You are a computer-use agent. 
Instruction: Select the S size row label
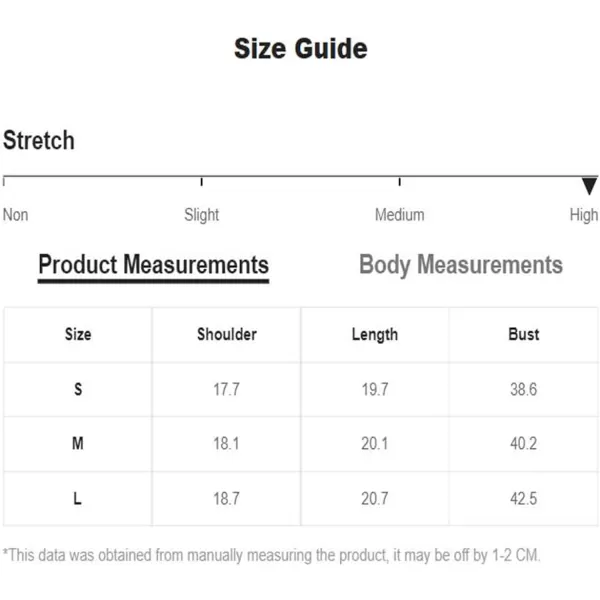(x=78, y=390)
